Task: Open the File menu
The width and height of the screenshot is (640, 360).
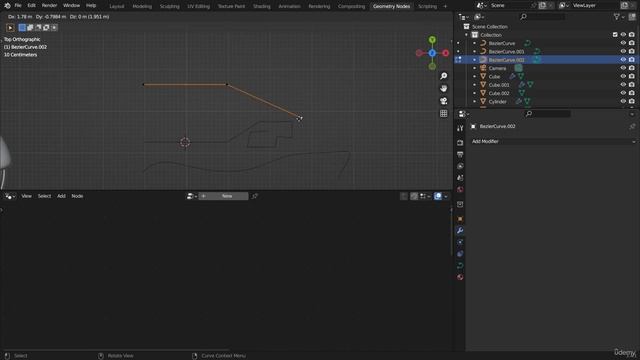Action: pyautogui.click(x=18, y=6)
